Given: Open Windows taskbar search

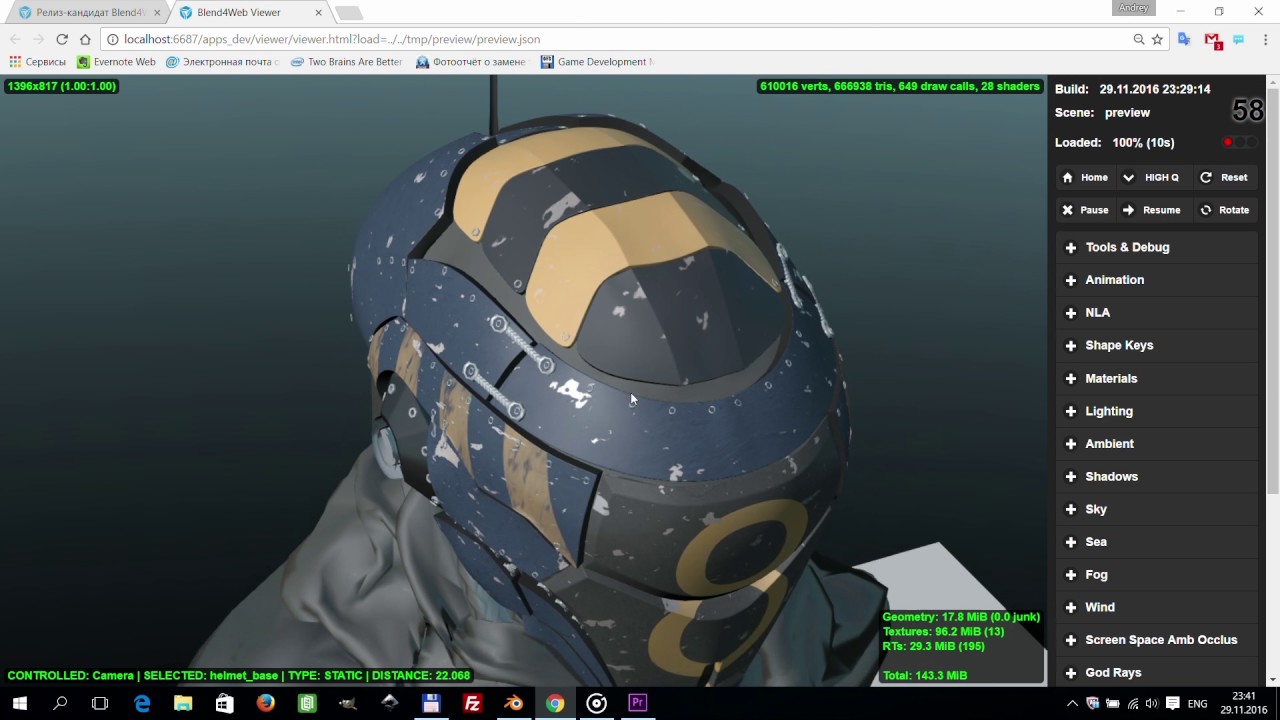Looking at the screenshot, I should 60,703.
